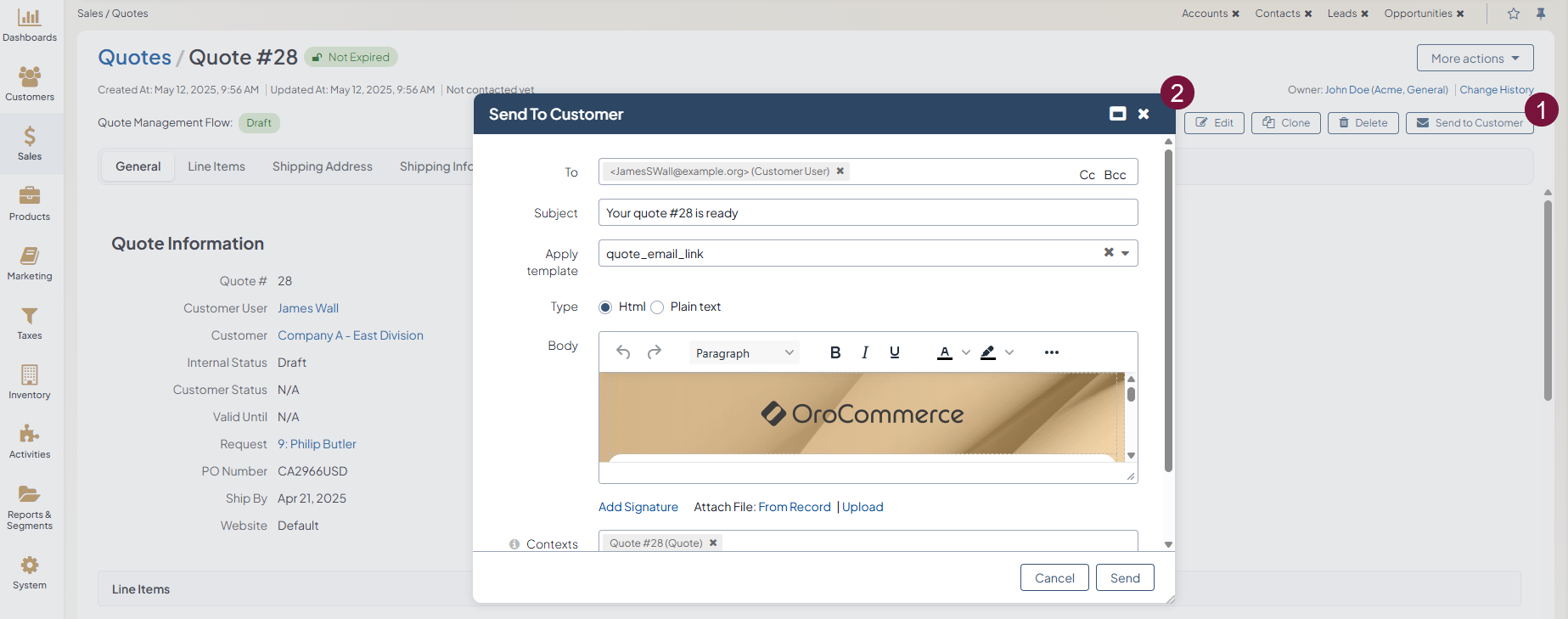The height and width of the screenshot is (619, 1568).
Task: Redo edit in body editor
Action: 654,352
